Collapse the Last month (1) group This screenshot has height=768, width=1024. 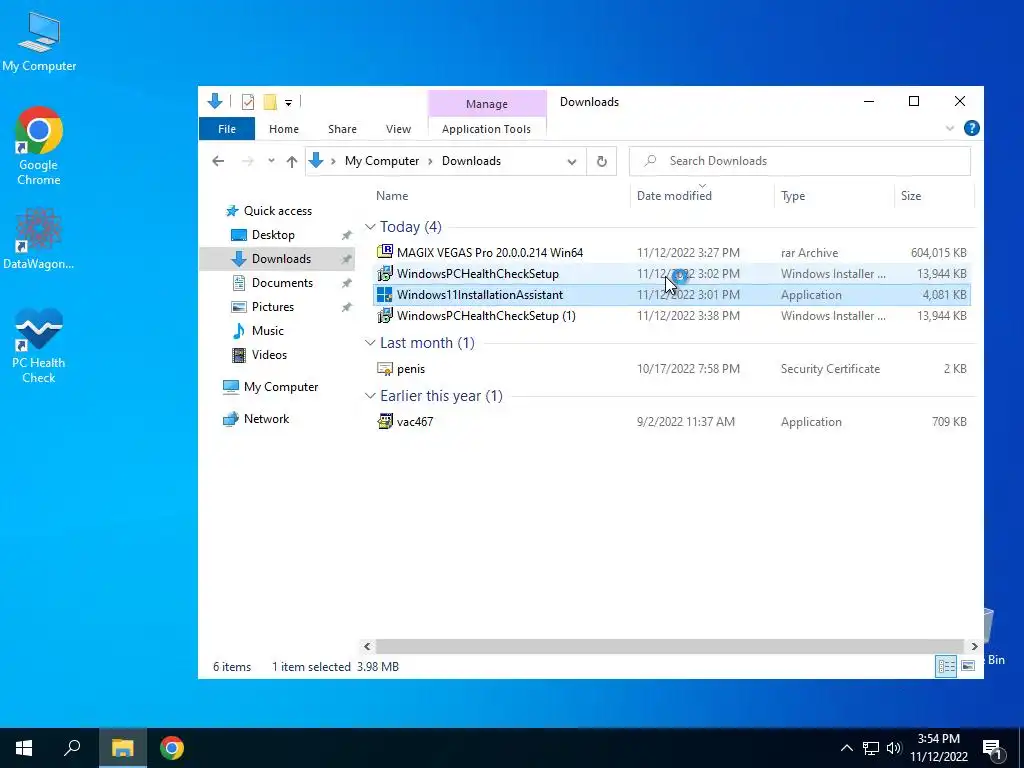pos(370,344)
